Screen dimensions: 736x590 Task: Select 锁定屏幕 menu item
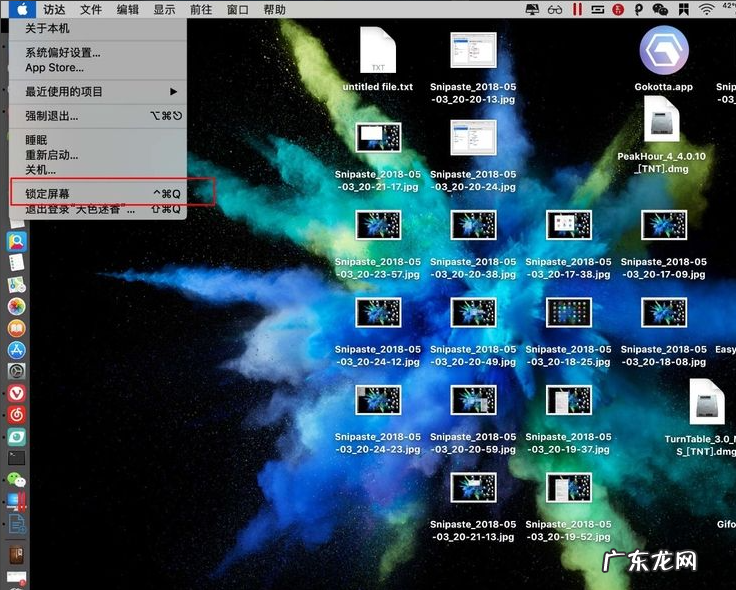48,193
